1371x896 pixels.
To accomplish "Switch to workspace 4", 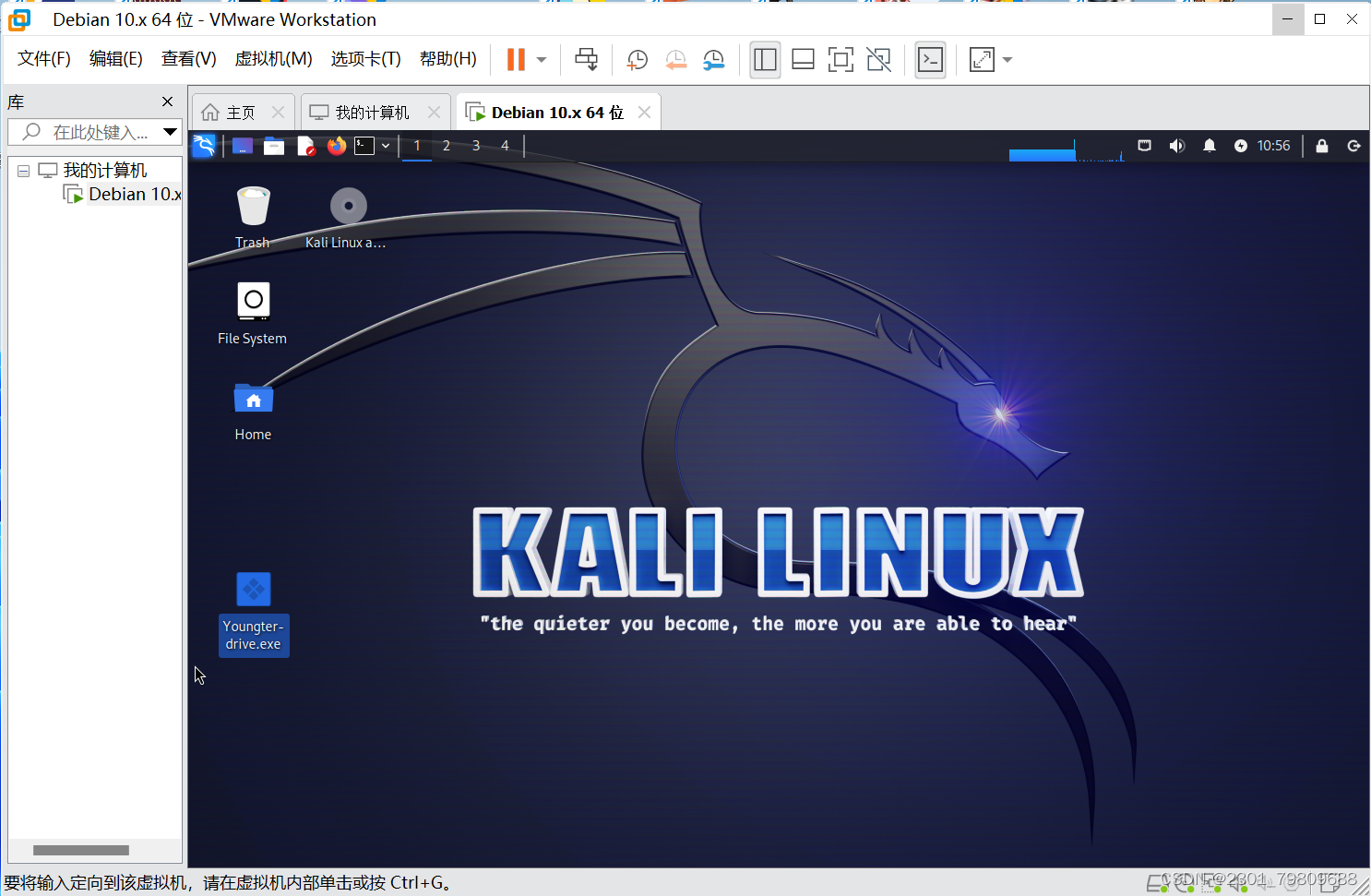I will point(505,146).
